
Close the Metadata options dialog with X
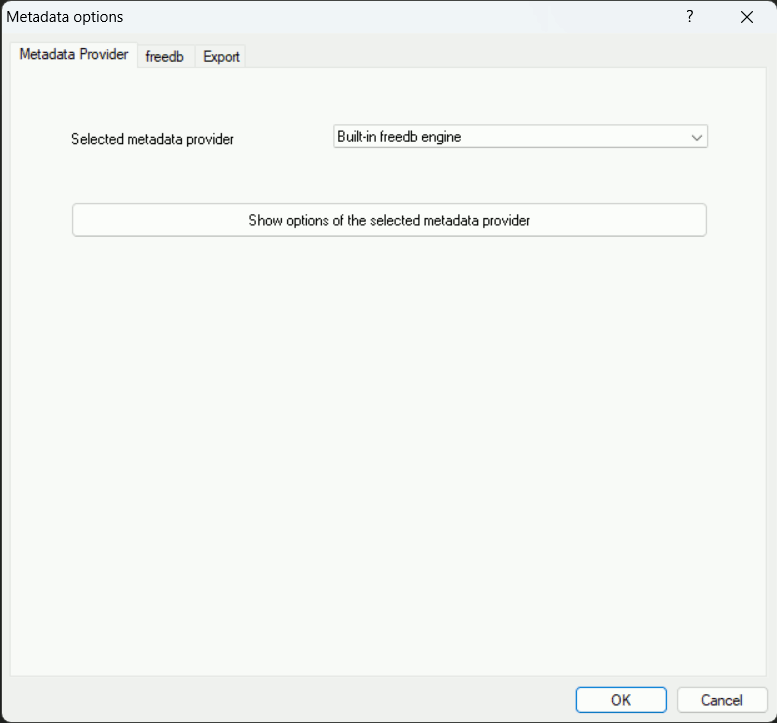click(x=746, y=17)
